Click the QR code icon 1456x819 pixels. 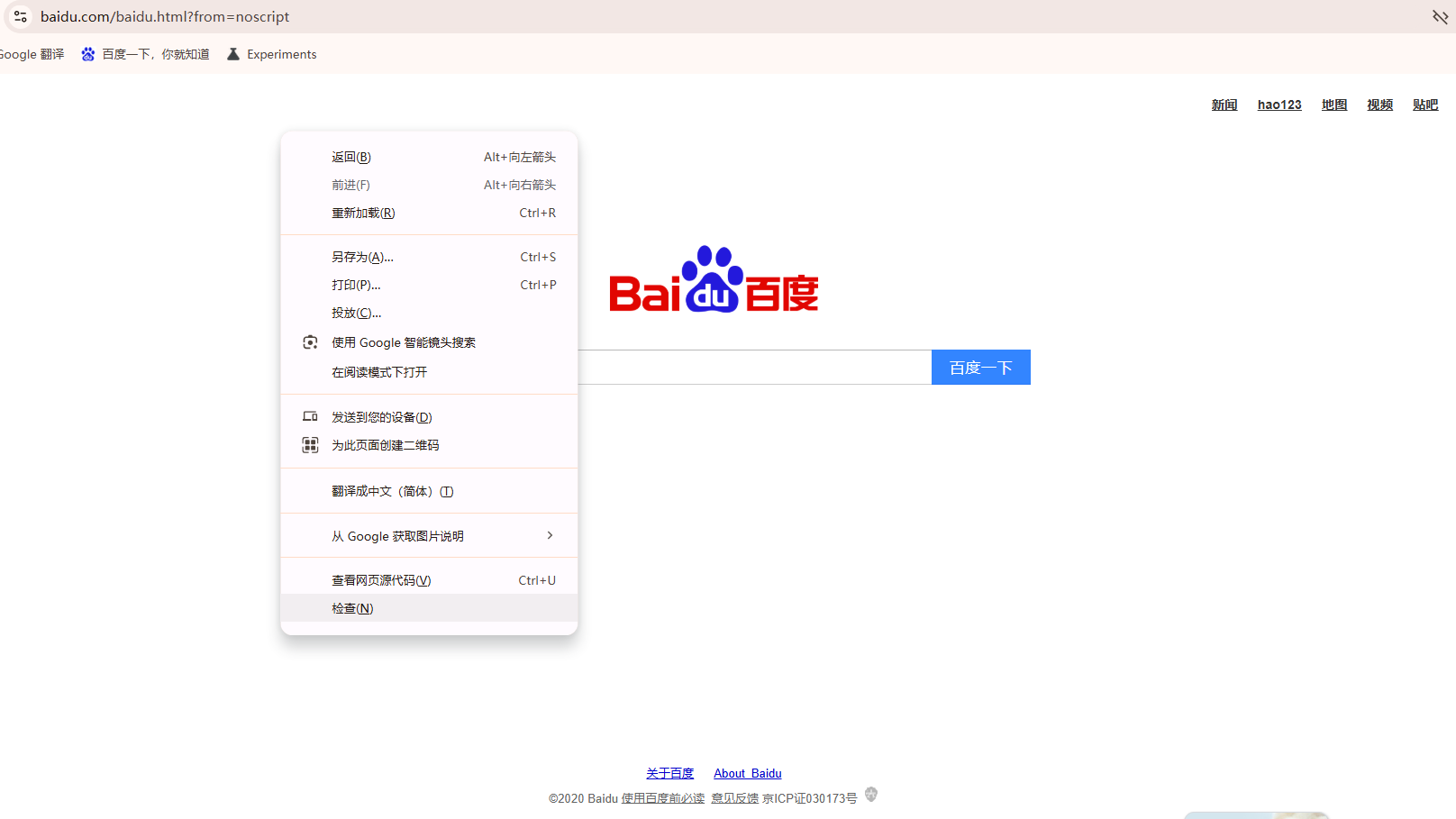(310, 445)
